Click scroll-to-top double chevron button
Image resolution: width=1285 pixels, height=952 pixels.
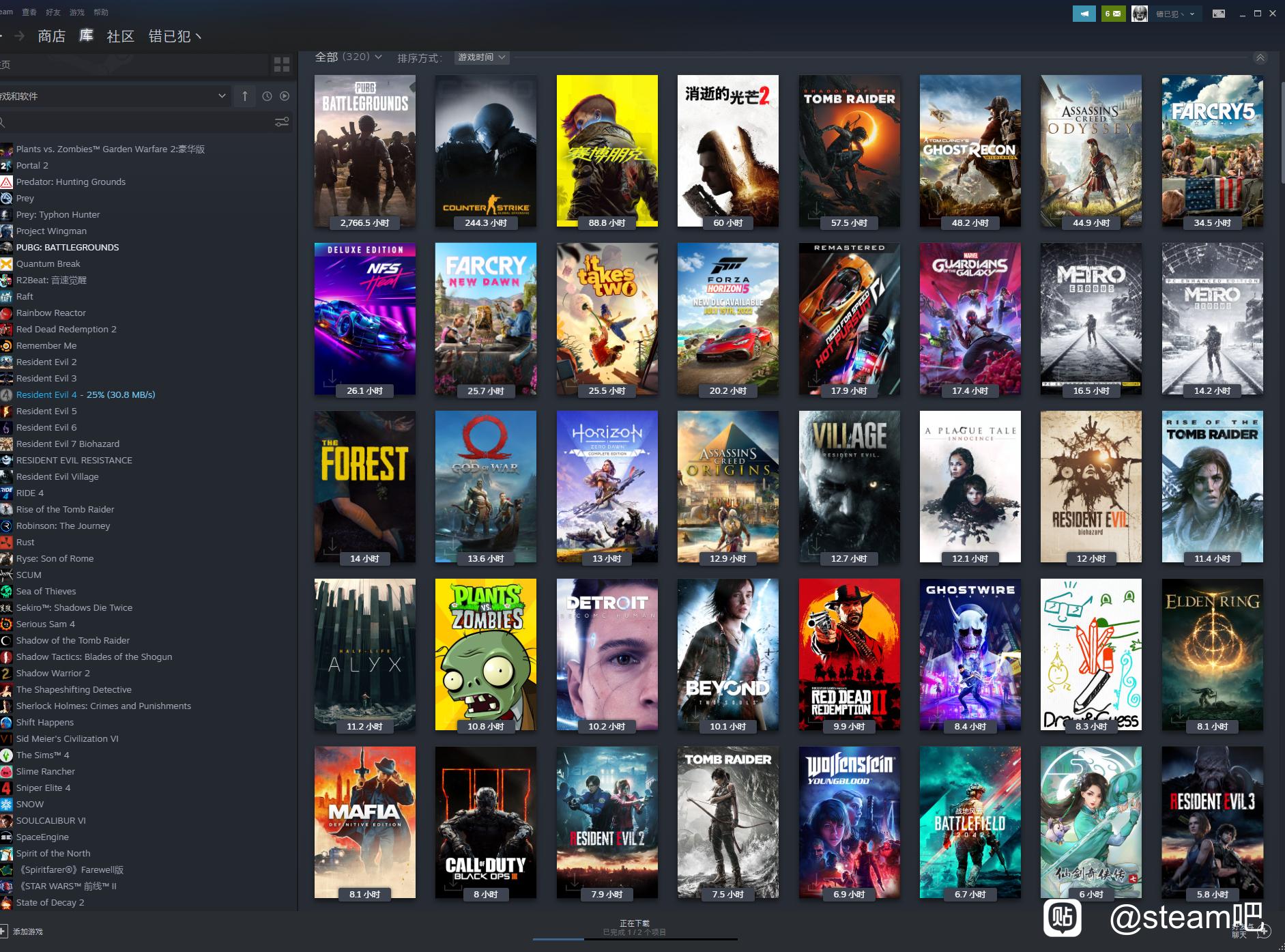[x=1260, y=58]
